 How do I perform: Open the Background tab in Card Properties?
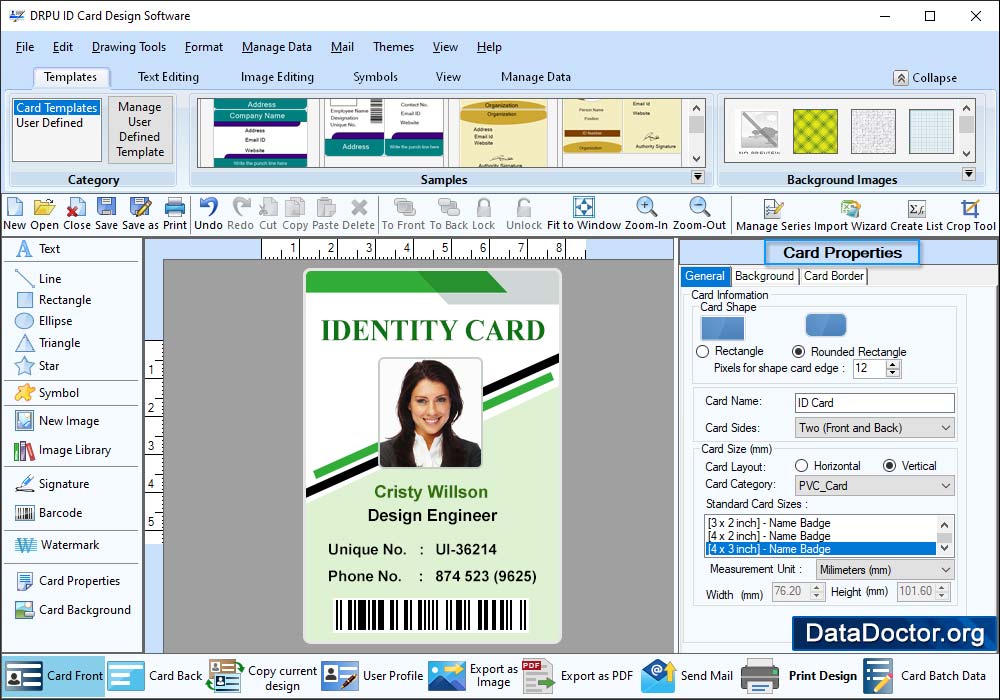(764, 276)
